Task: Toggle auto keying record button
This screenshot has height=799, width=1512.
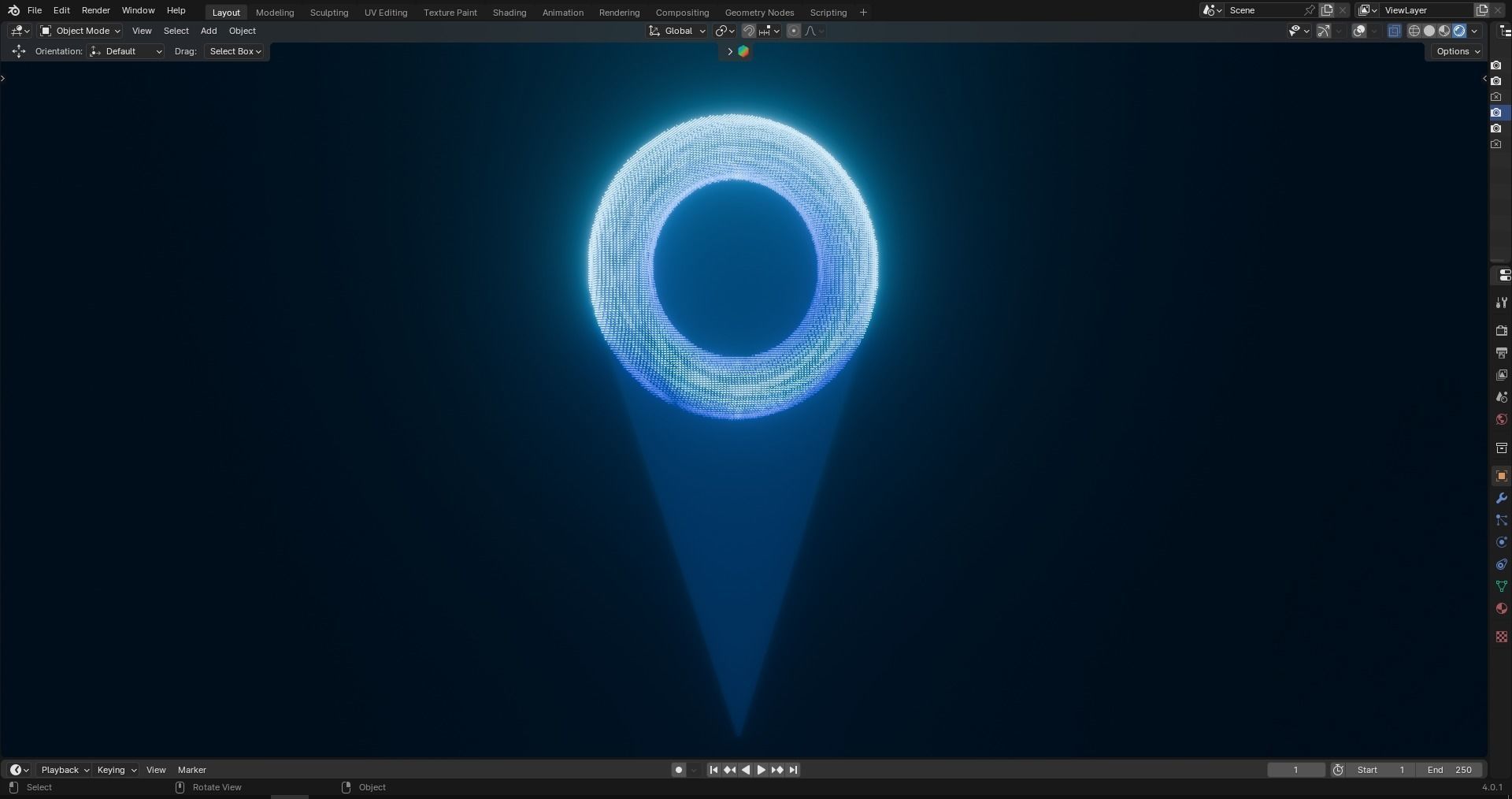Action: [x=679, y=770]
